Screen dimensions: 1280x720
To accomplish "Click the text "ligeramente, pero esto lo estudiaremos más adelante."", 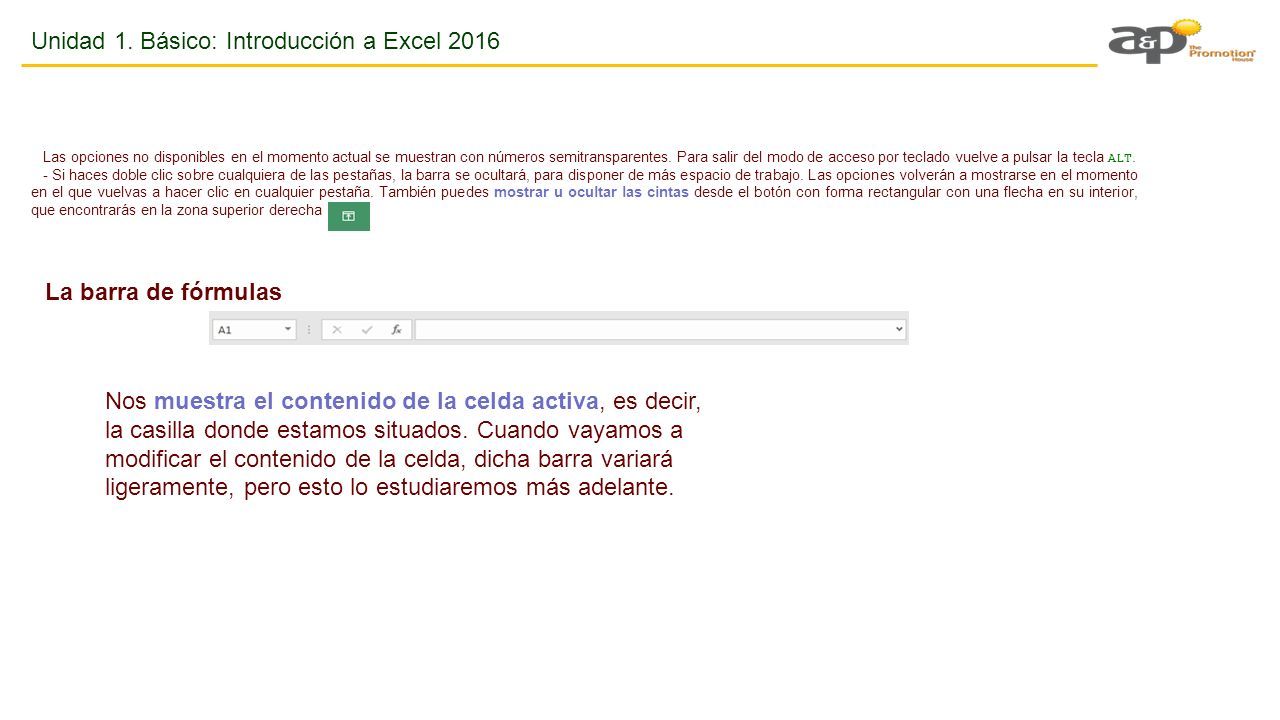I will click(390, 488).
